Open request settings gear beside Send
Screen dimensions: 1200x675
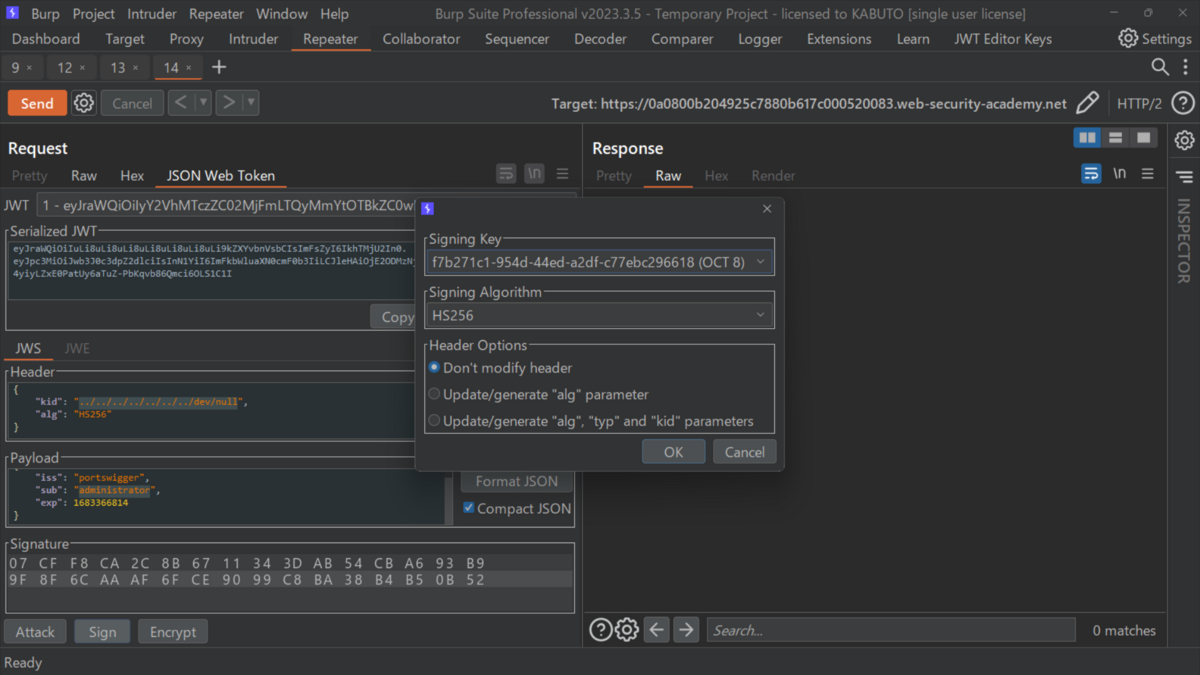pos(84,103)
